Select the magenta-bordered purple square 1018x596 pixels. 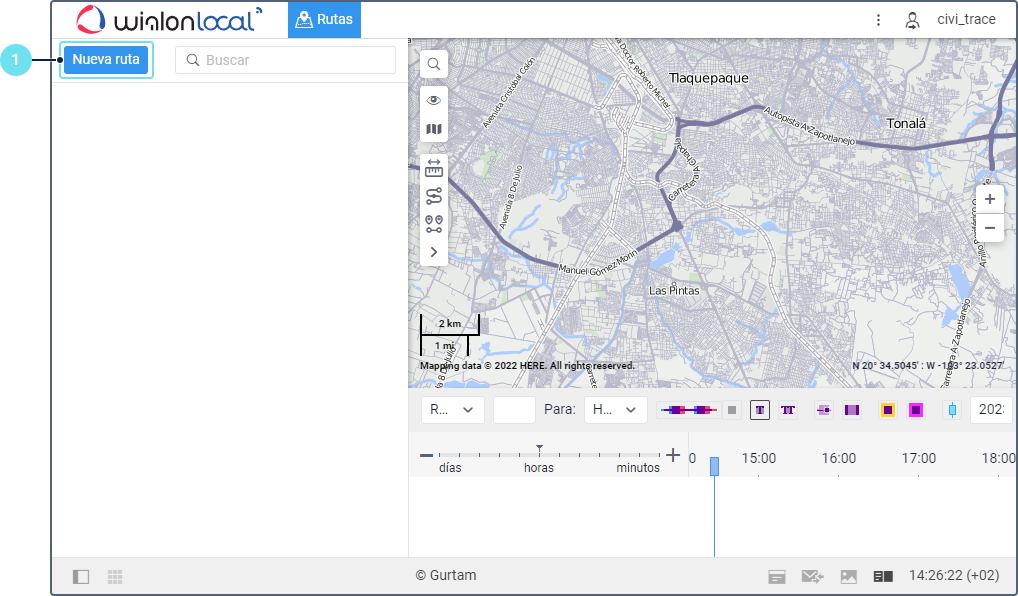tap(915, 410)
